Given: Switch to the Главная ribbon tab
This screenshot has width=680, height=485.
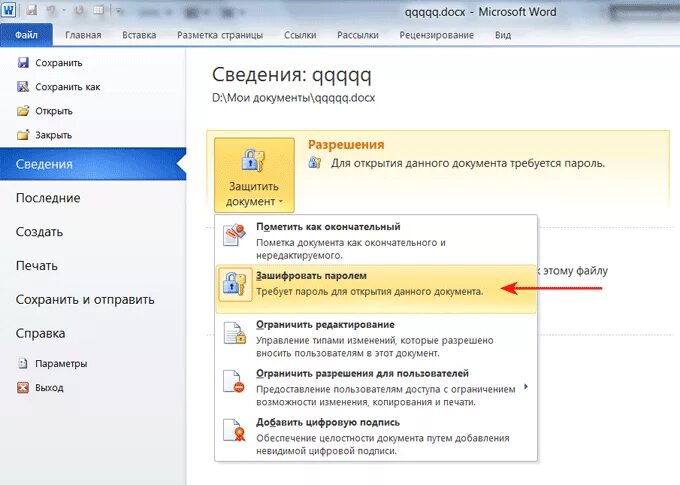Looking at the screenshot, I should click(x=83, y=35).
